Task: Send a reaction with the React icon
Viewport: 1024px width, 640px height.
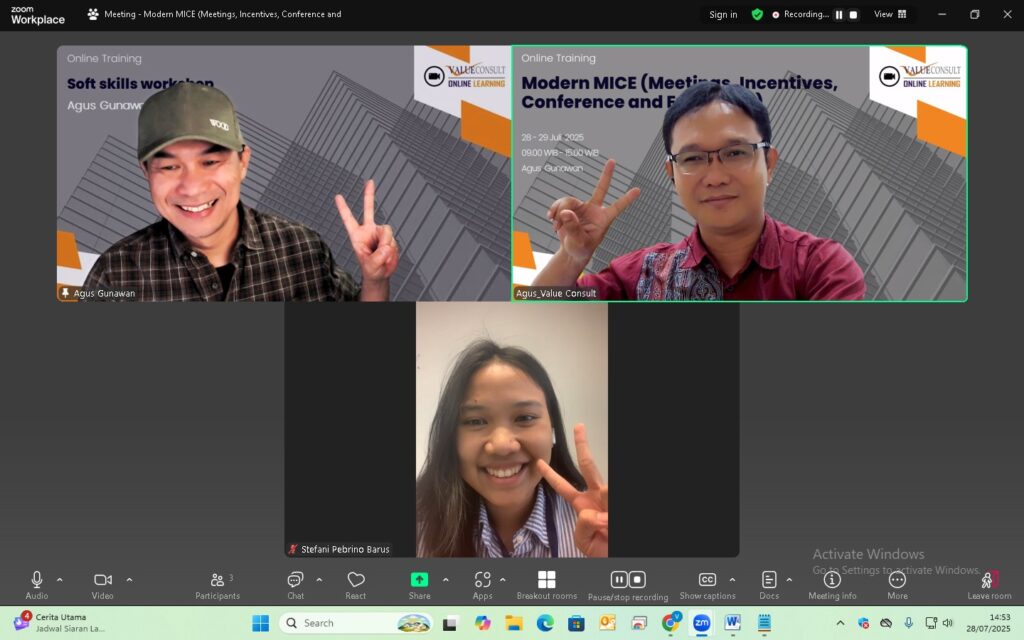Action: 356,580
